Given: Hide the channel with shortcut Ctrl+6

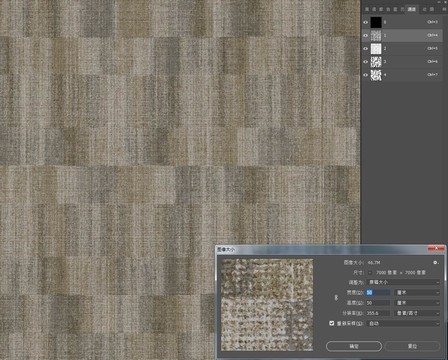Looking at the screenshot, I should (x=366, y=62).
